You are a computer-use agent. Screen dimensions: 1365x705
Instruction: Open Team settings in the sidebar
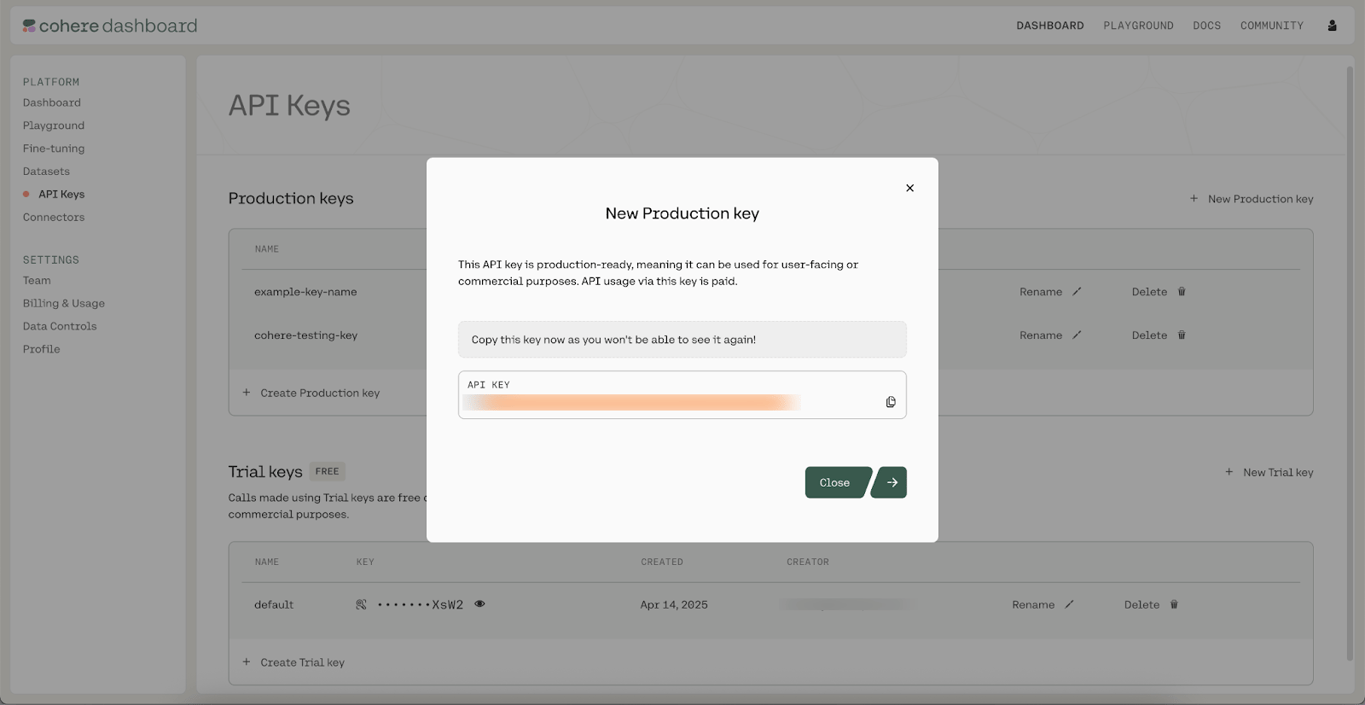[x=37, y=281]
